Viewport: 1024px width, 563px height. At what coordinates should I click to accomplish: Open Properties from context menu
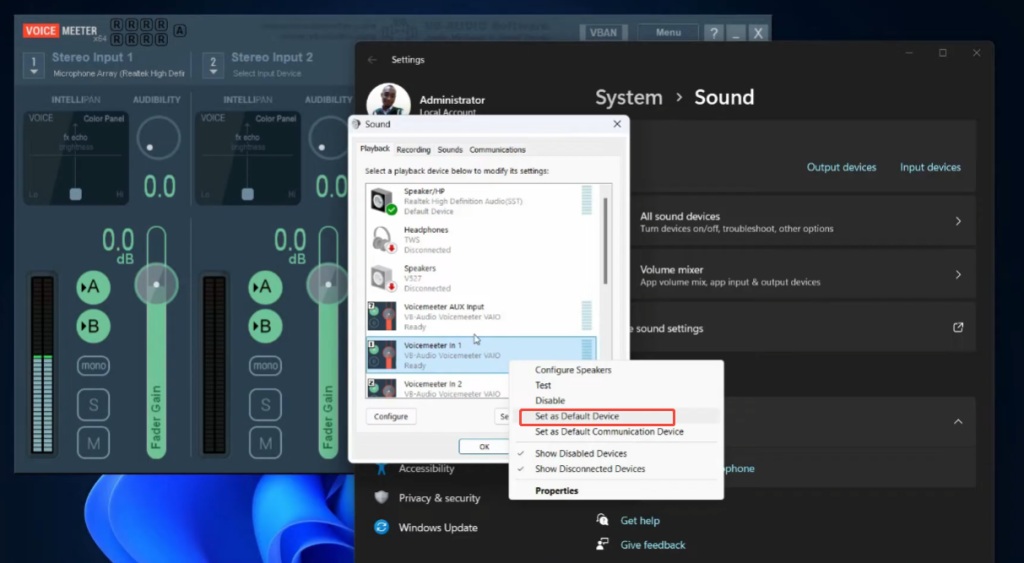click(556, 491)
